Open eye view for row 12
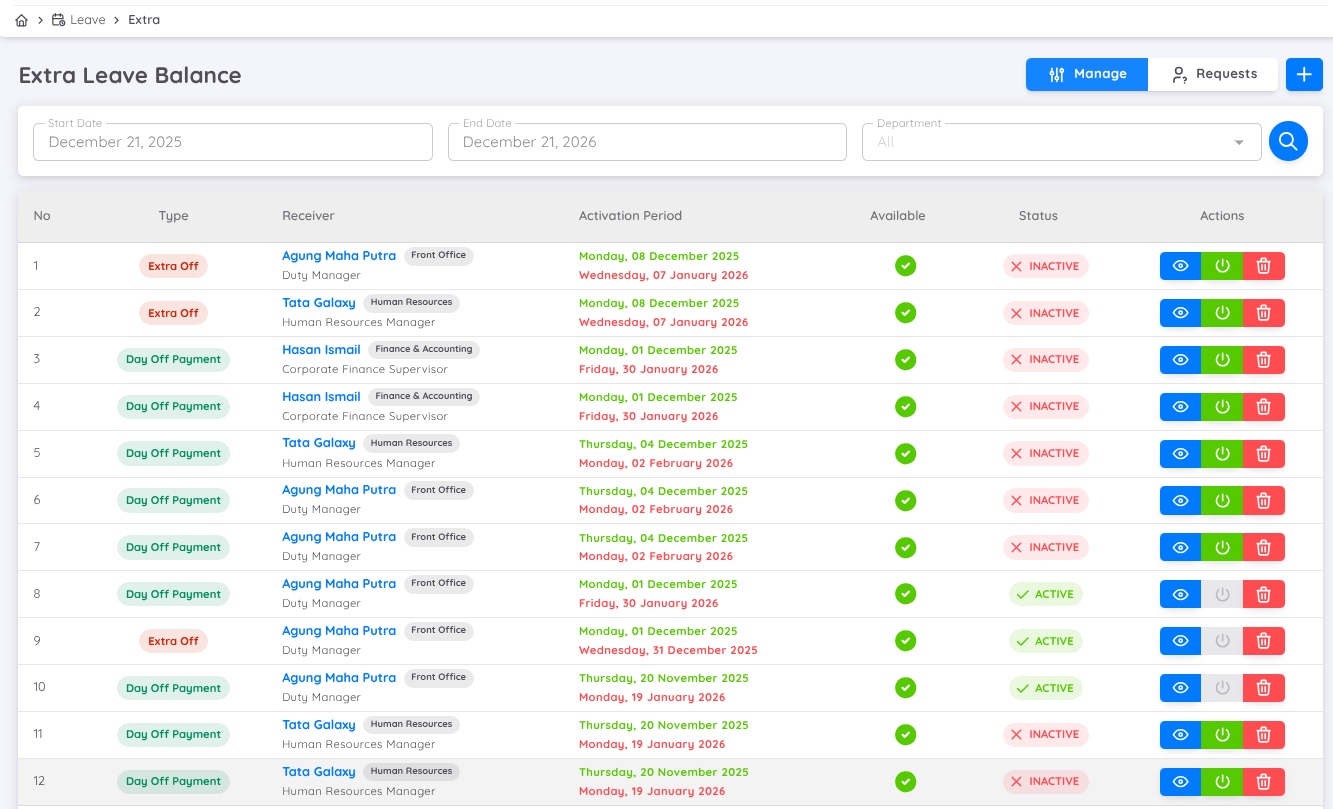 tap(1180, 782)
